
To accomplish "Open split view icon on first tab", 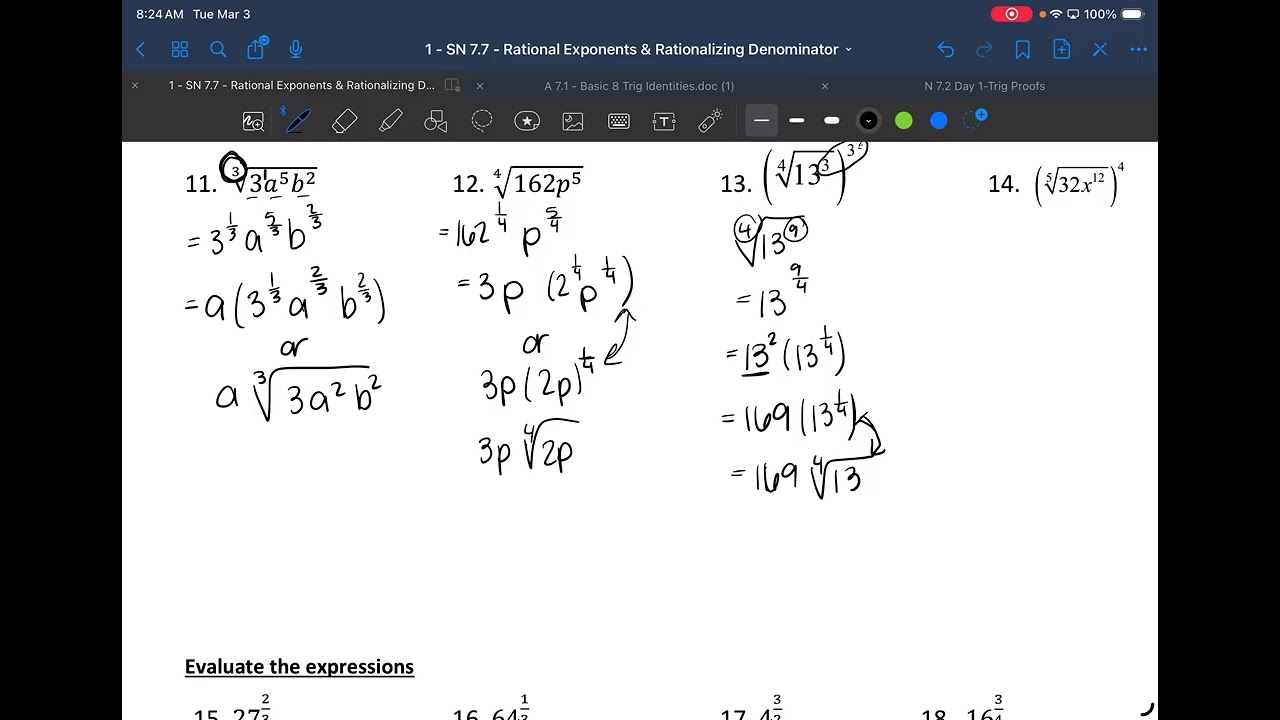I will coord(453,86).
